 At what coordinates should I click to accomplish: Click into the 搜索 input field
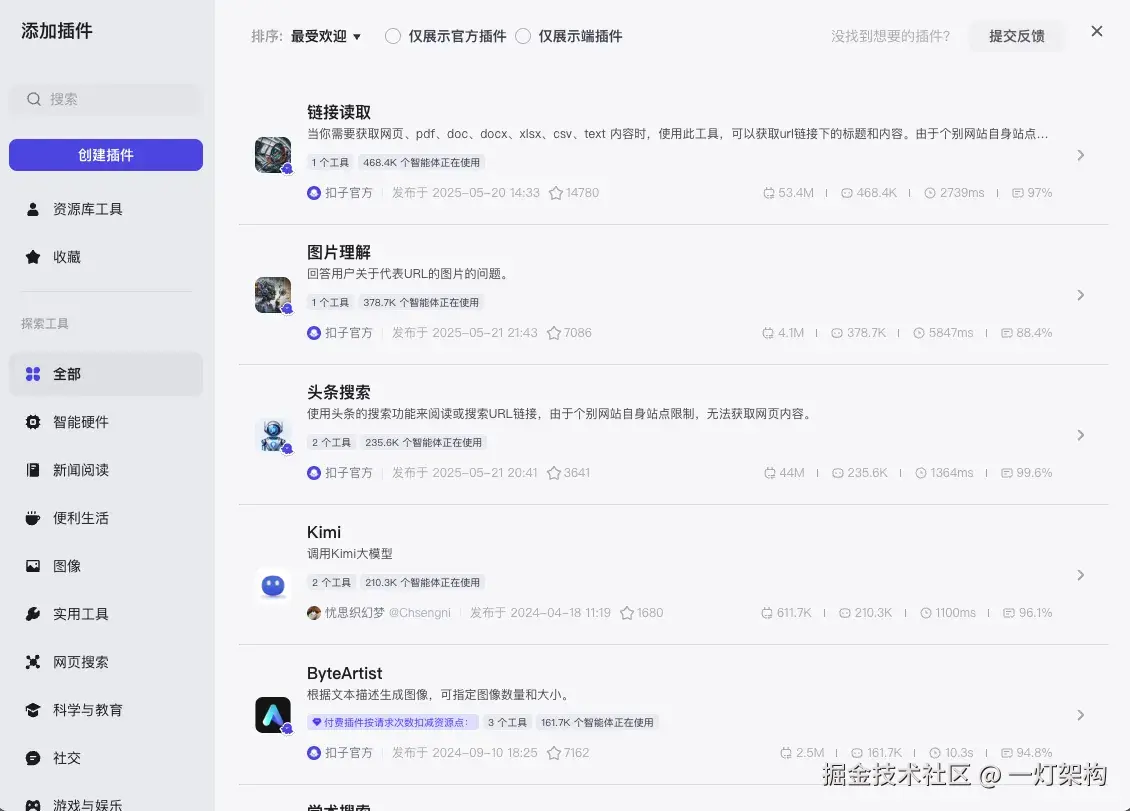(106, 99)
